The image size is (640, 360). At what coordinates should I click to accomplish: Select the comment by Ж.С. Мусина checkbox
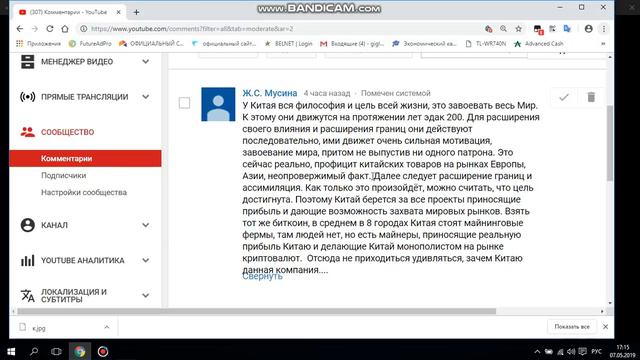(184, 103)
